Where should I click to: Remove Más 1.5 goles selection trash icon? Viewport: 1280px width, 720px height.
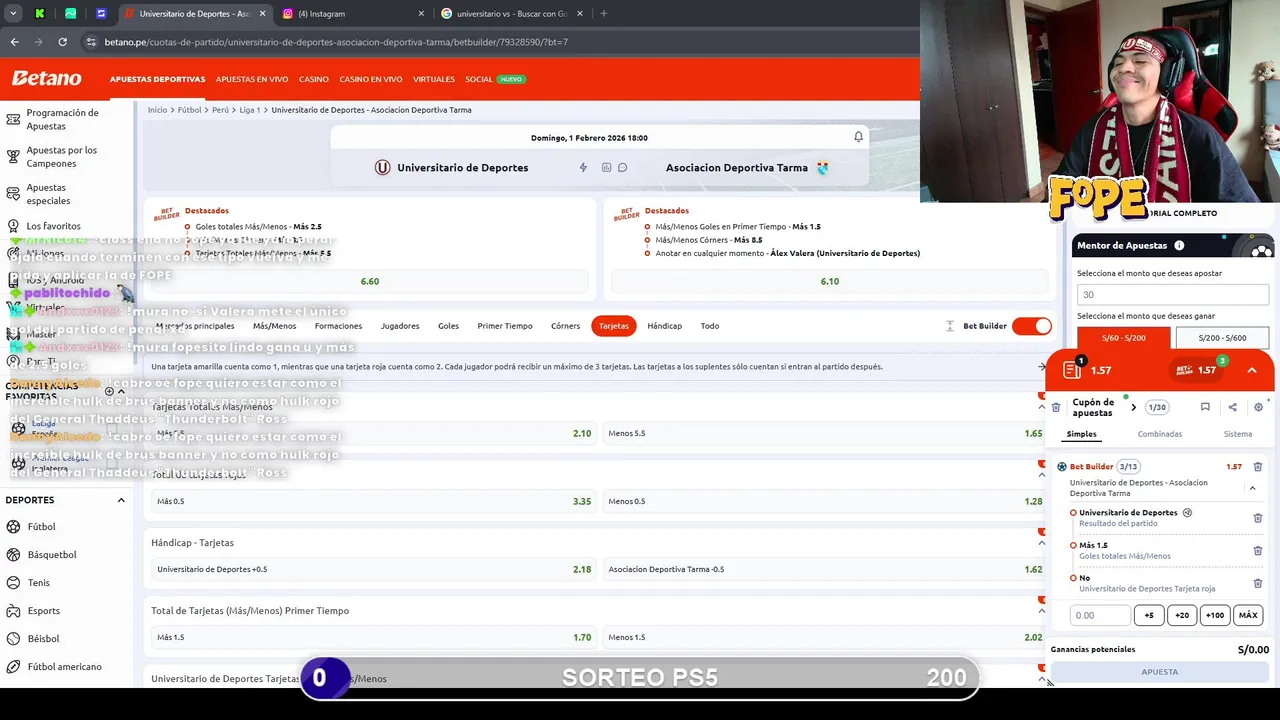[1258, 550]
